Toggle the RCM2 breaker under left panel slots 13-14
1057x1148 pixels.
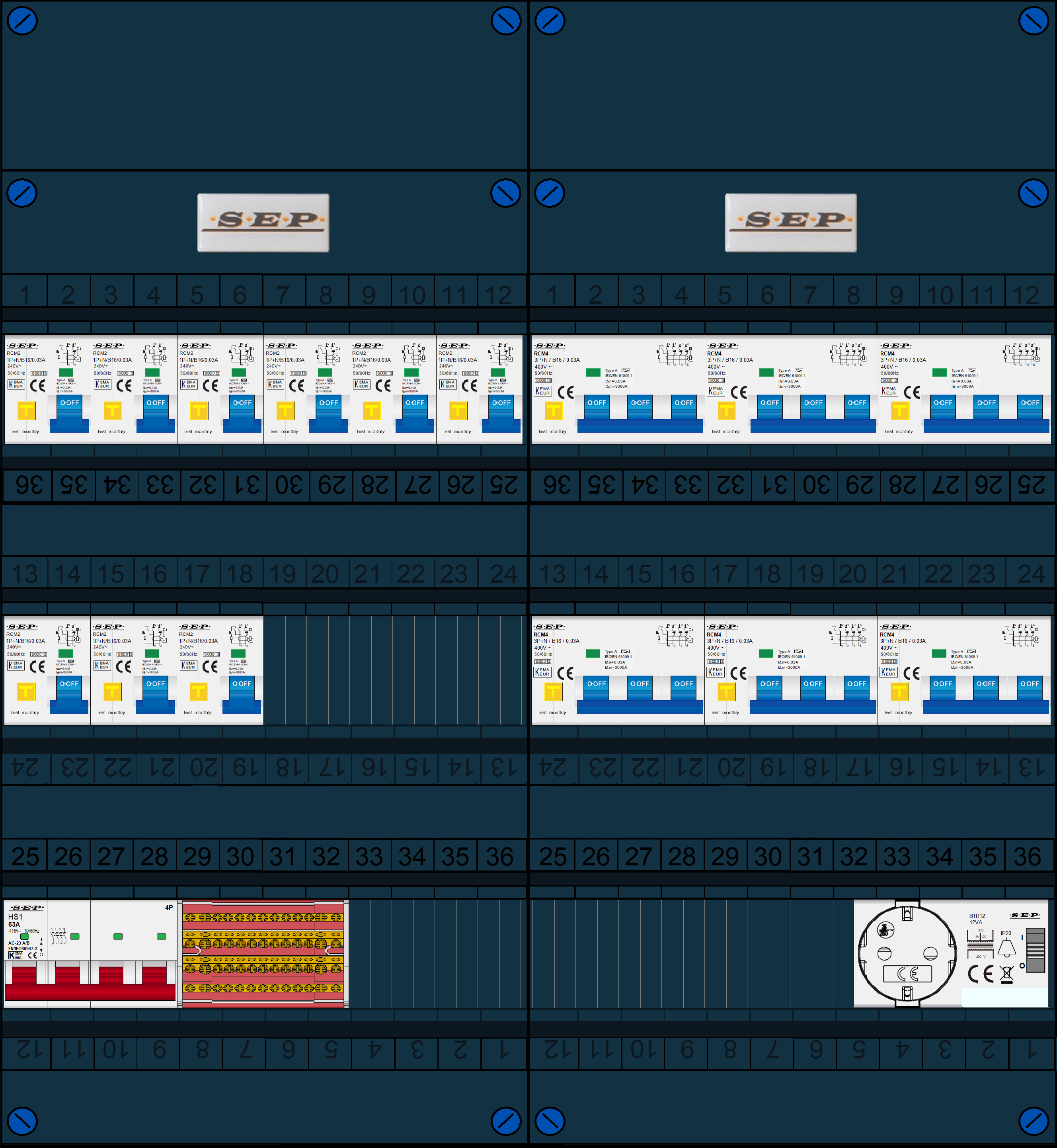69,695
